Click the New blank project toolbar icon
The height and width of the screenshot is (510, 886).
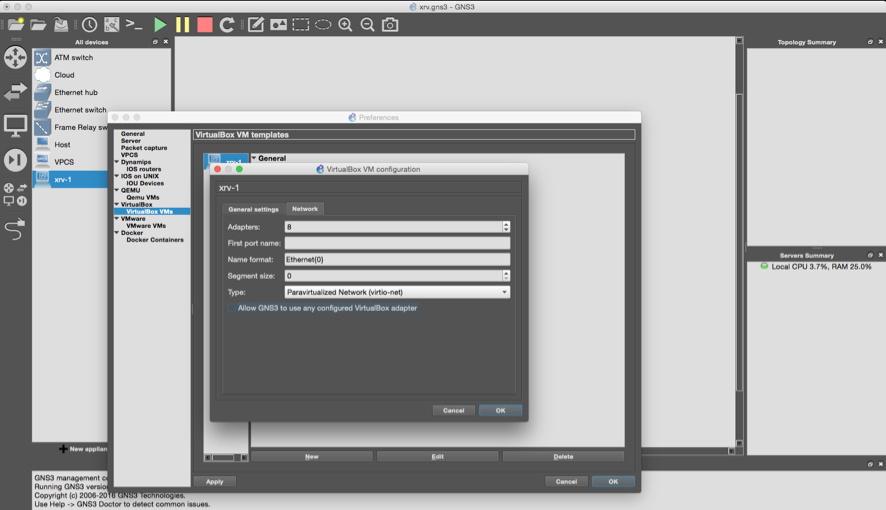coord(16,24)
